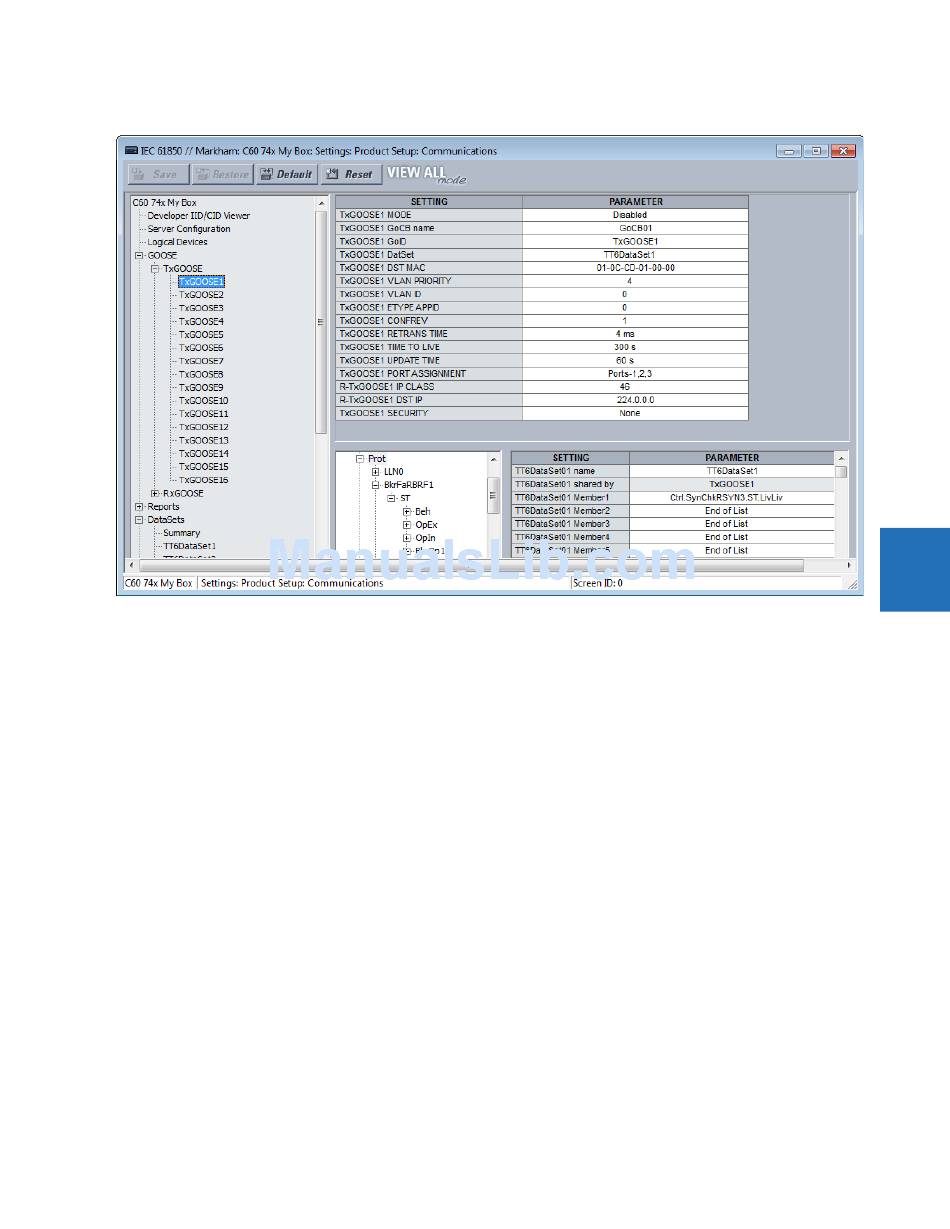Viewport: 950px width, 1229px height.
Task: Click the Default toolbar button
Action: (286, 174)
